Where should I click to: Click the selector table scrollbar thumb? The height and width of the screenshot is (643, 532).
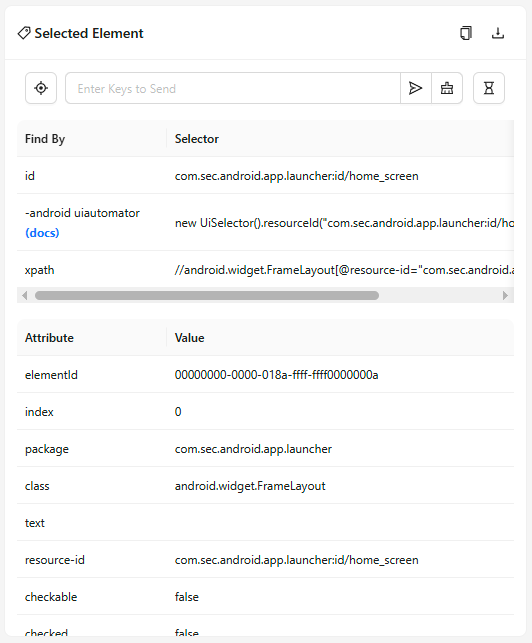coord(207,296)
